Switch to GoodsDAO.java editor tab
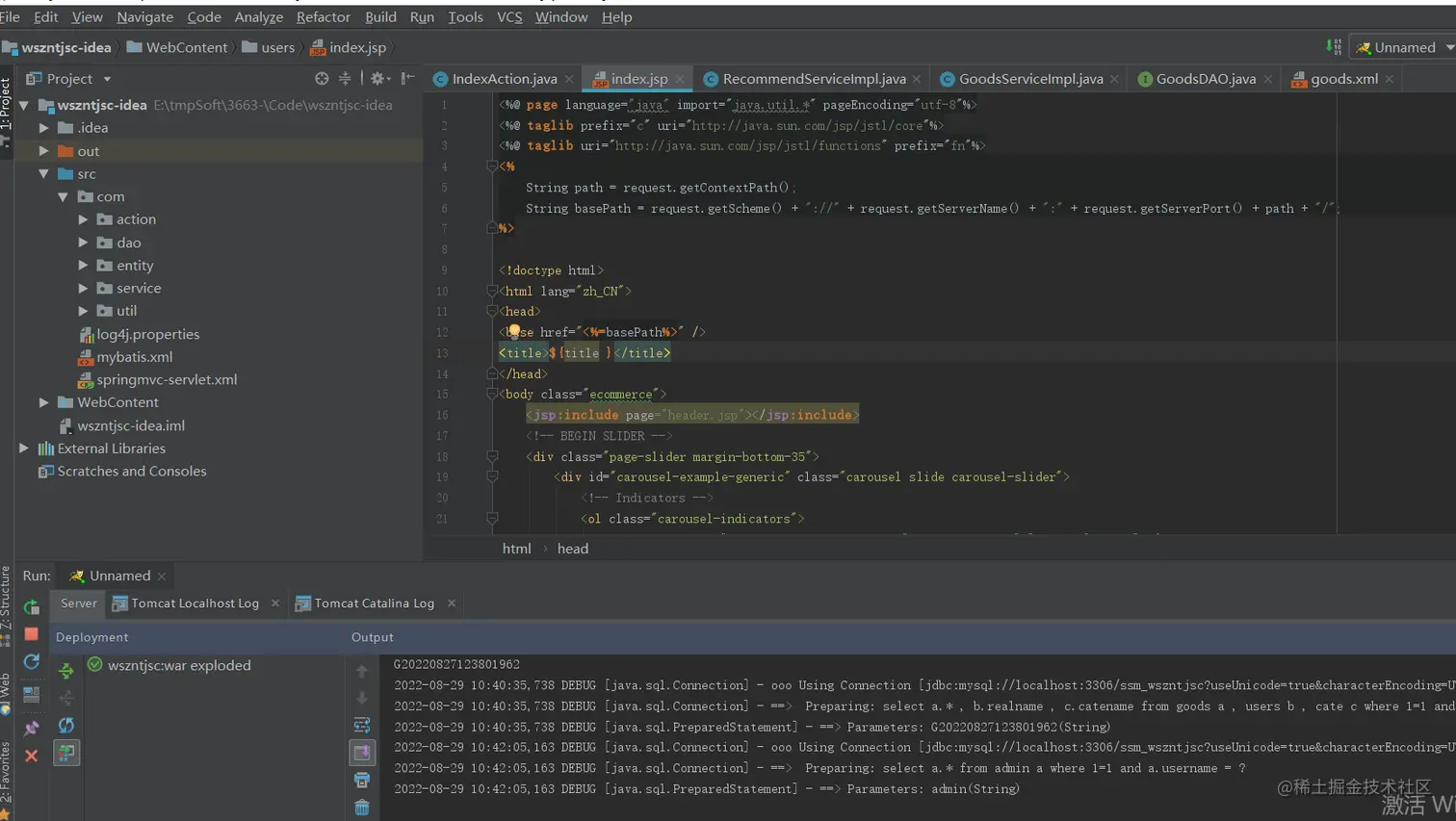The image size is (1456, 821). pos(1205,79)
